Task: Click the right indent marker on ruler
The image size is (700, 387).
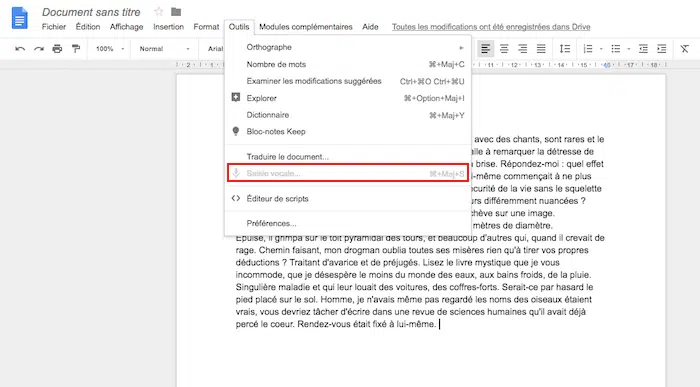Action: coord(607,65)
